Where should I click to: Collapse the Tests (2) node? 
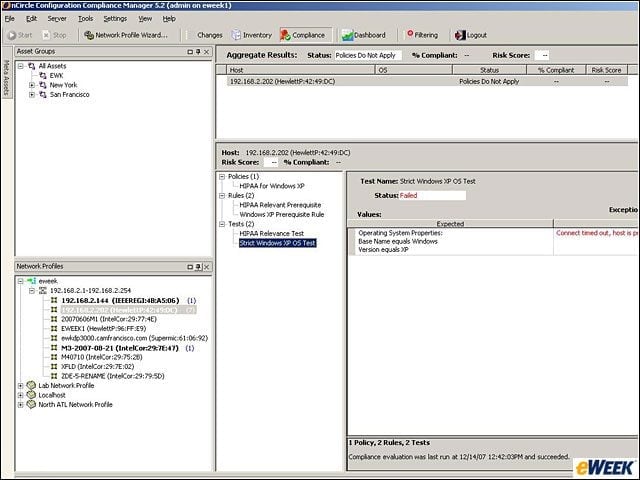coord(222,224)
